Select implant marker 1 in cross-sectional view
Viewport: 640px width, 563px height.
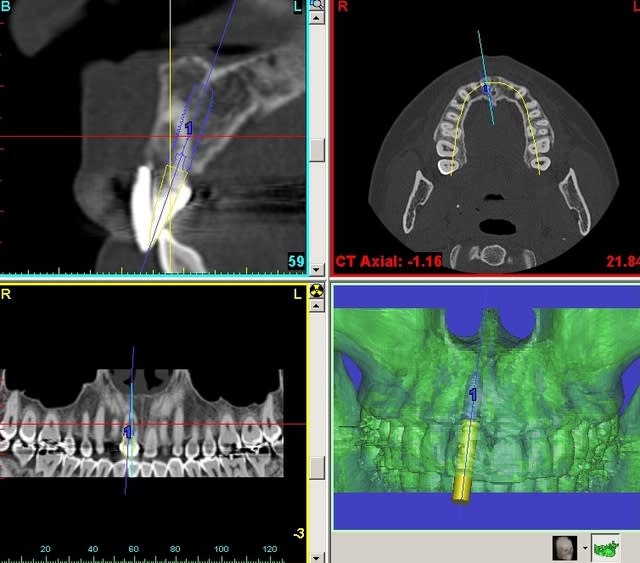[188, 128]
